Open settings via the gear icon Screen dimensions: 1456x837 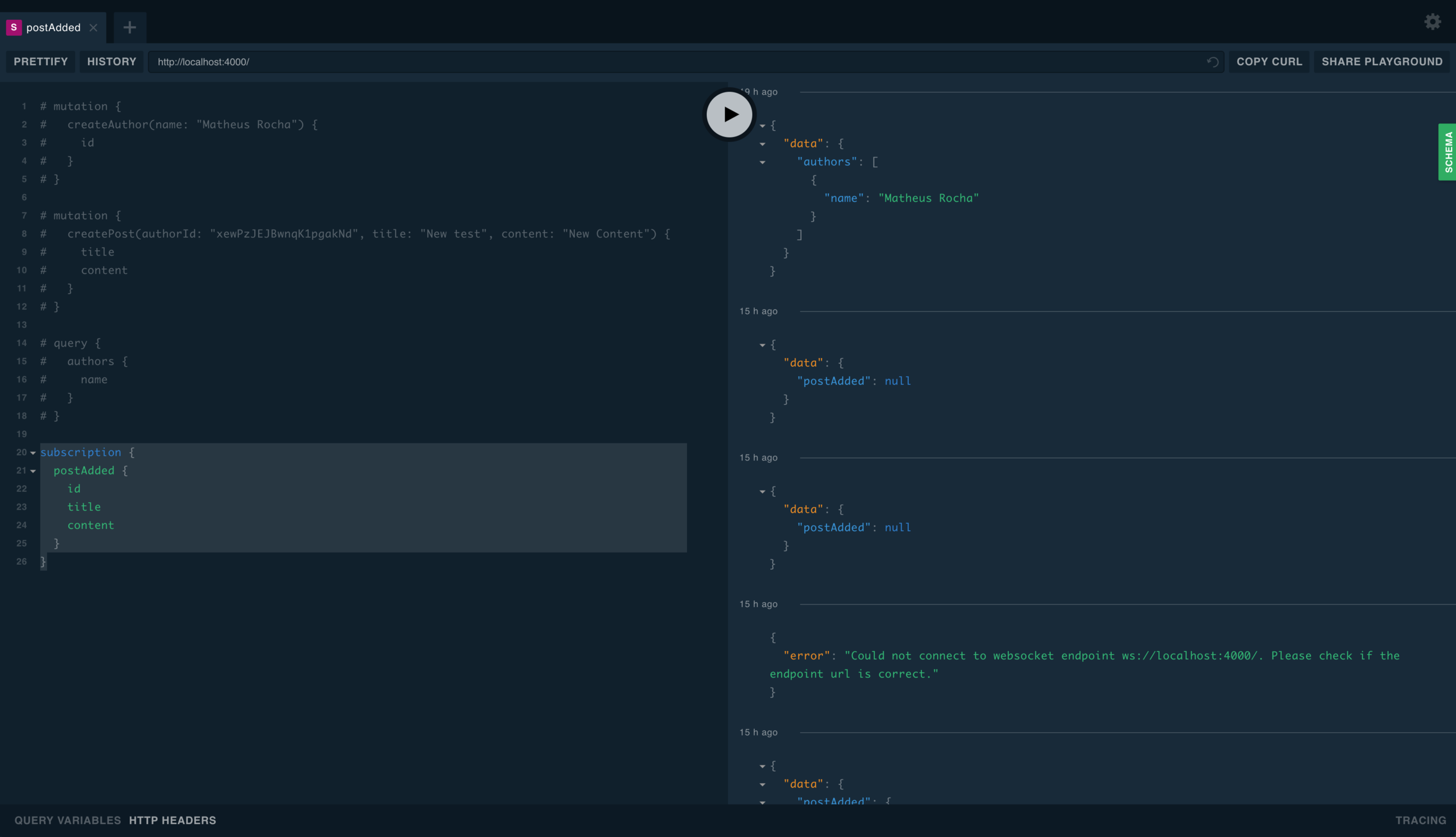coord(1432,22)
